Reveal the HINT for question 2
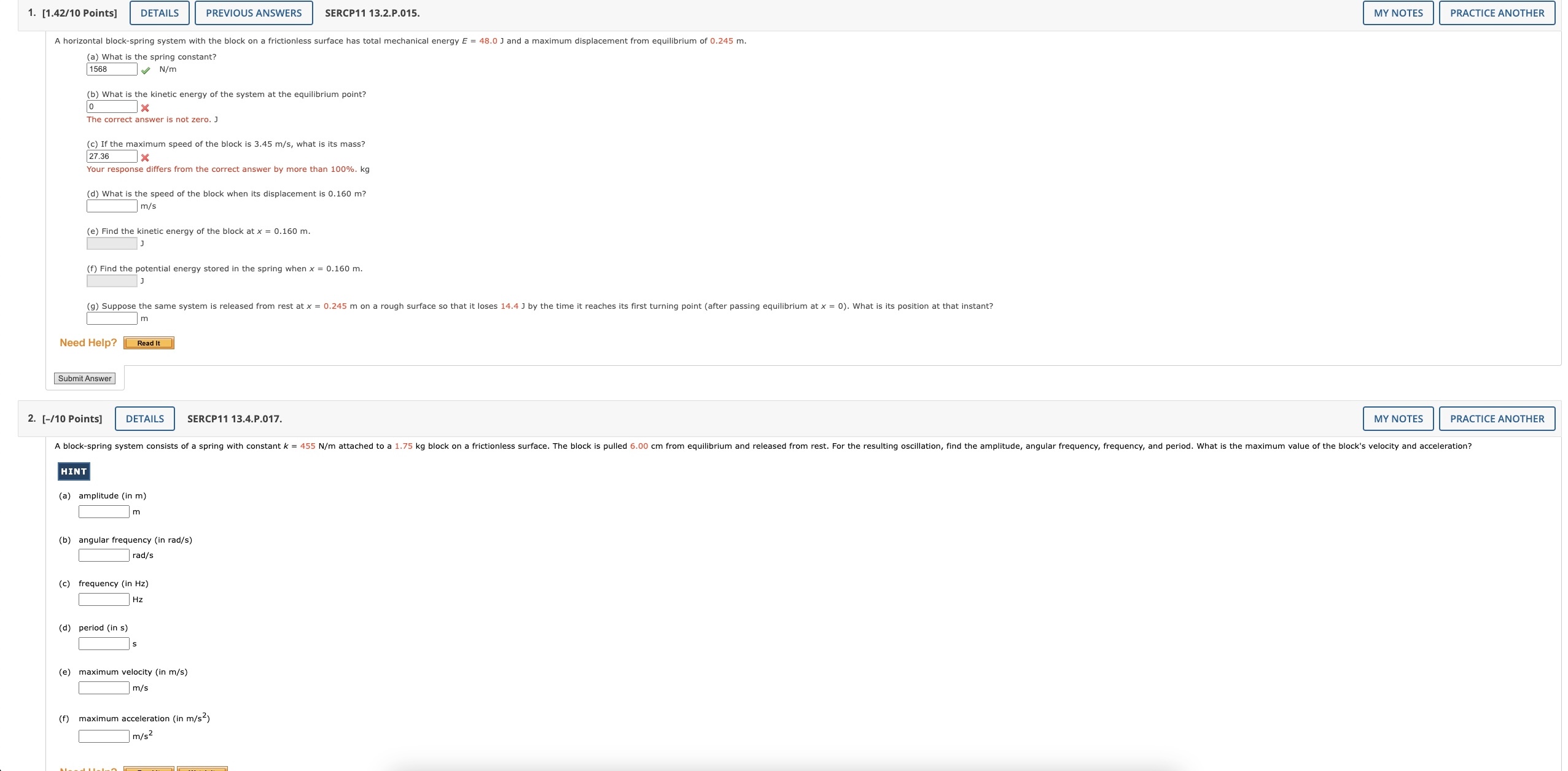 point(74,471)
